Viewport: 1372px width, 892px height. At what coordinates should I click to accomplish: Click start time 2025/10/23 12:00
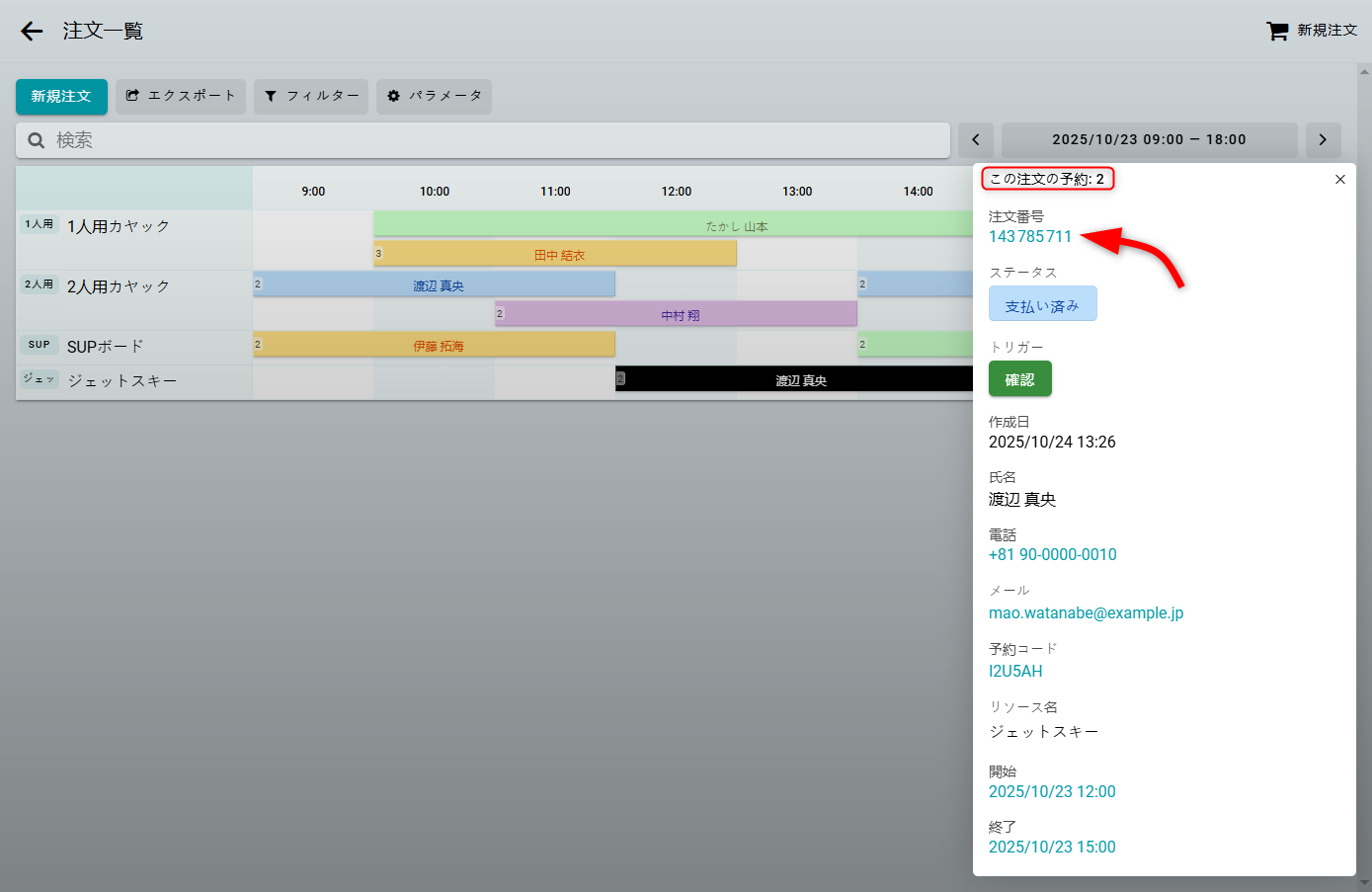pos(1052,791)
